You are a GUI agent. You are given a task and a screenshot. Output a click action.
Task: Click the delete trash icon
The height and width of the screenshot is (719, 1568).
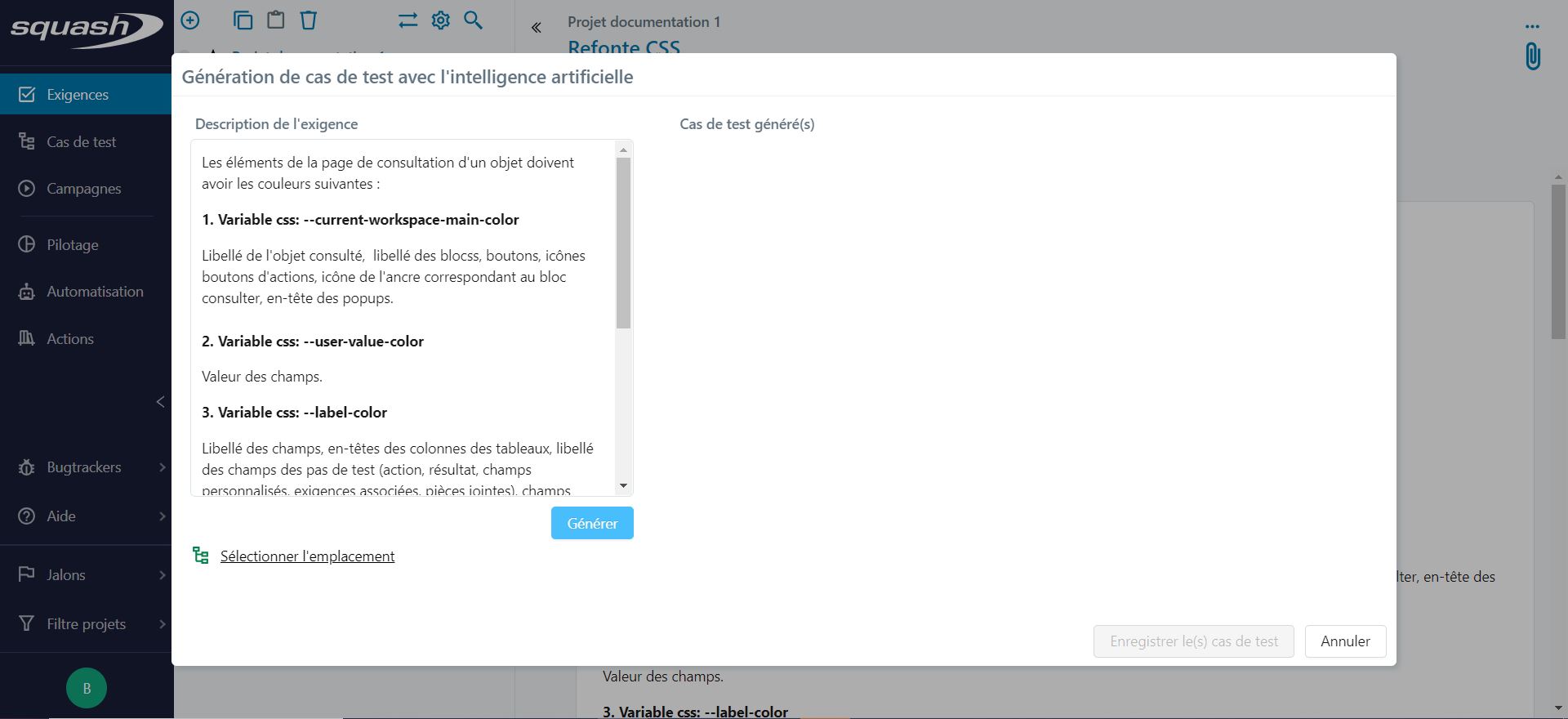point(308,20)
